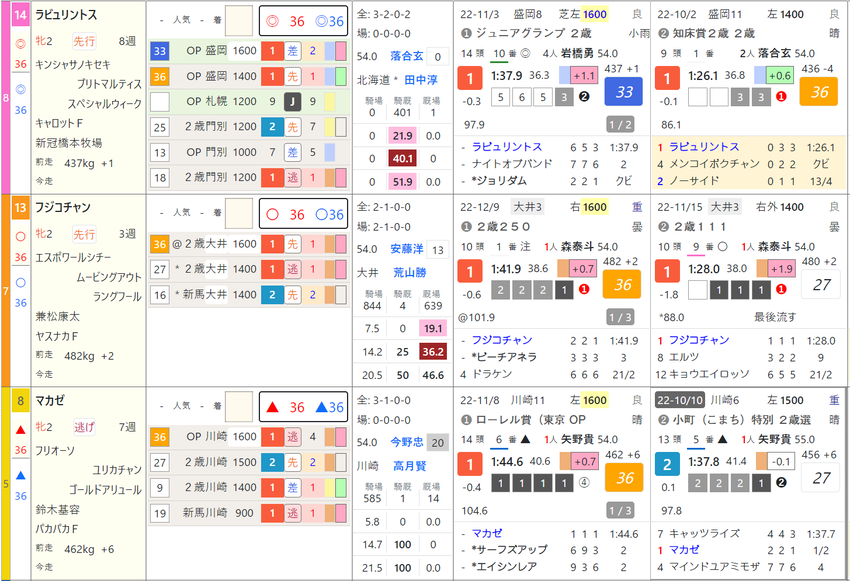Screen dimensions: 850x581
Task: Select the 2歳川崎 1400 race history row
Action: (x=249, y=487)
